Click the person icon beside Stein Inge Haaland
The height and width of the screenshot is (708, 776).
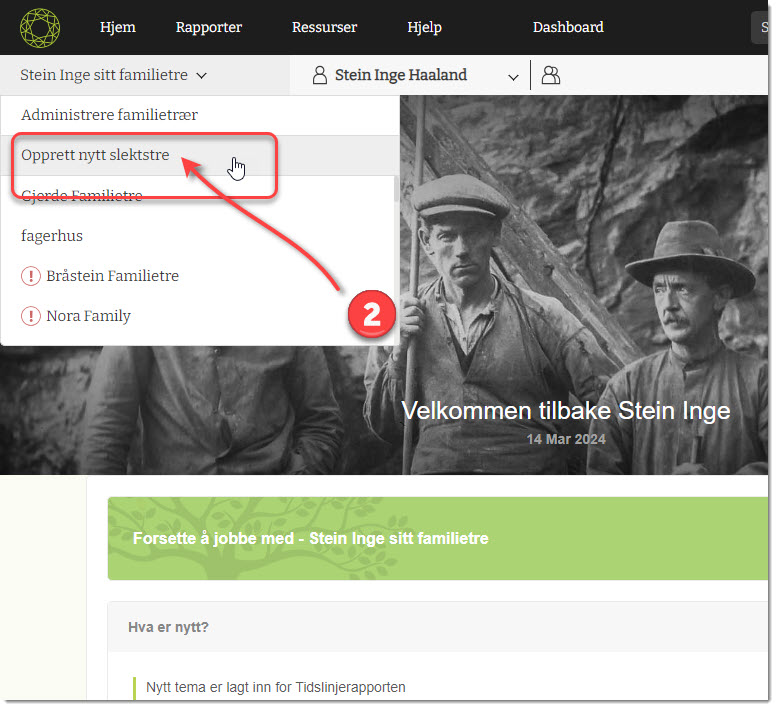(x=320, y=76)
